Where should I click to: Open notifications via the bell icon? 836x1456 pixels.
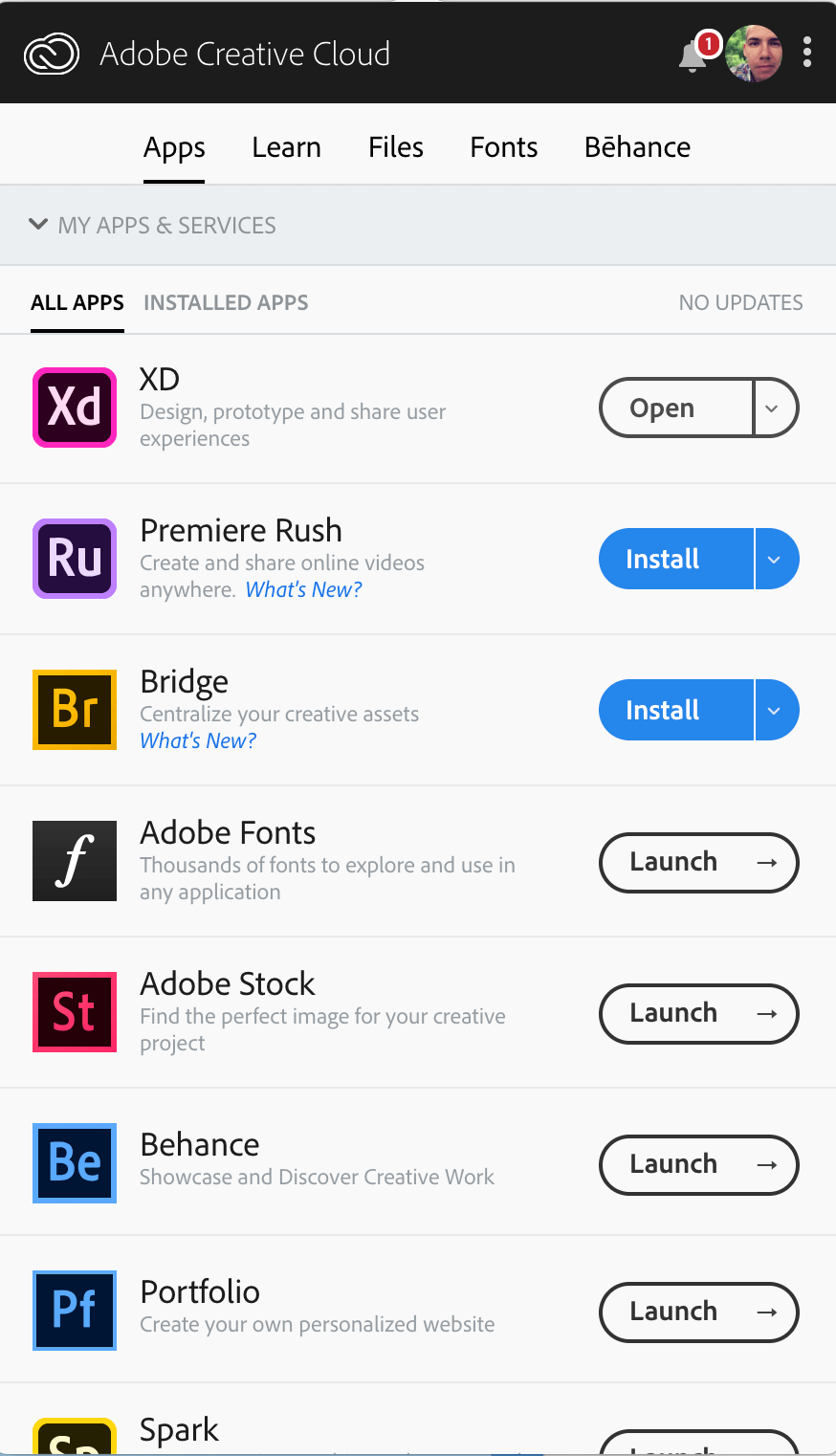point(691,55)
